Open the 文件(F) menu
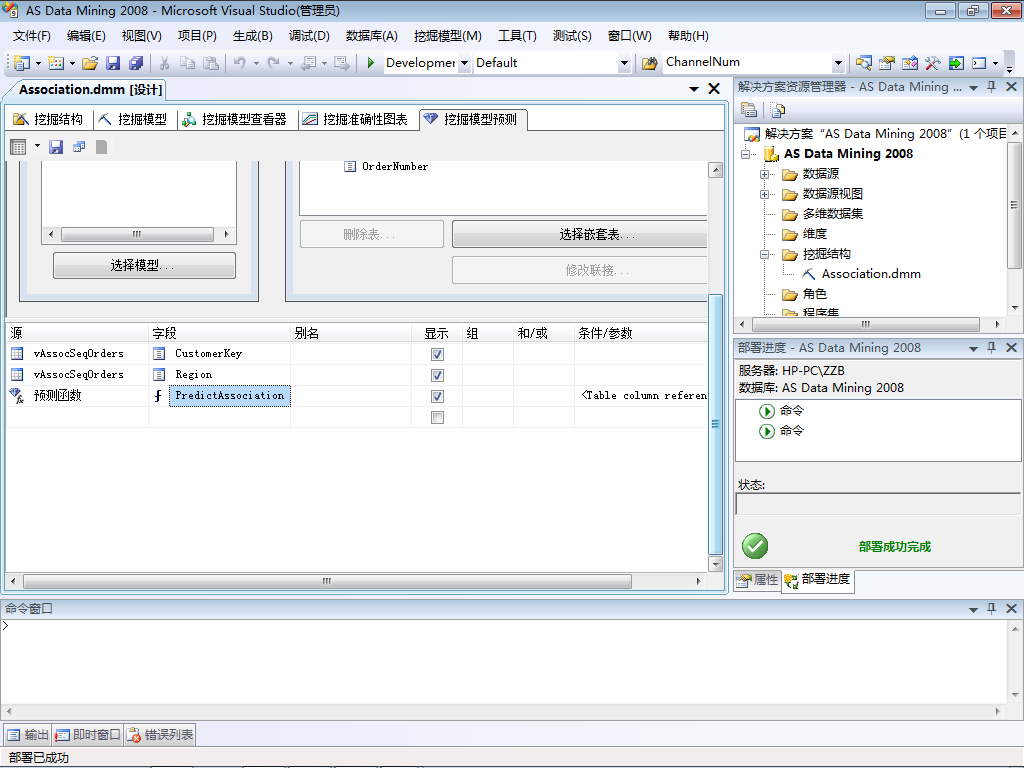Viewport: 1024px width, 768px height. 31,36
